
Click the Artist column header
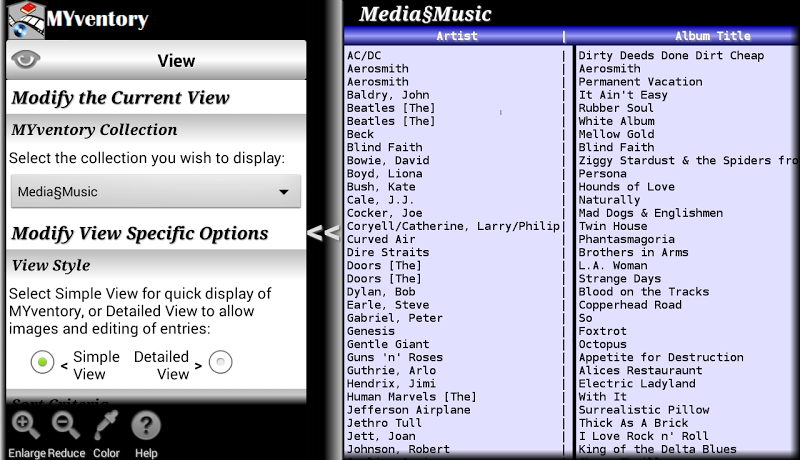tap(457, 36)
